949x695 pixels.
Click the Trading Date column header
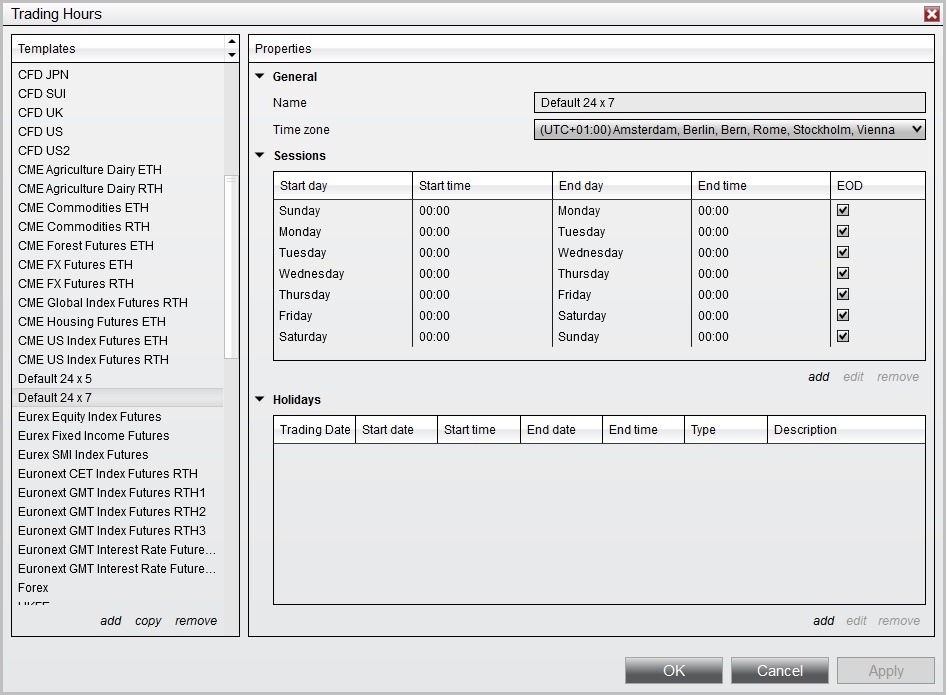pyautogui.click(x=314, y=429)
